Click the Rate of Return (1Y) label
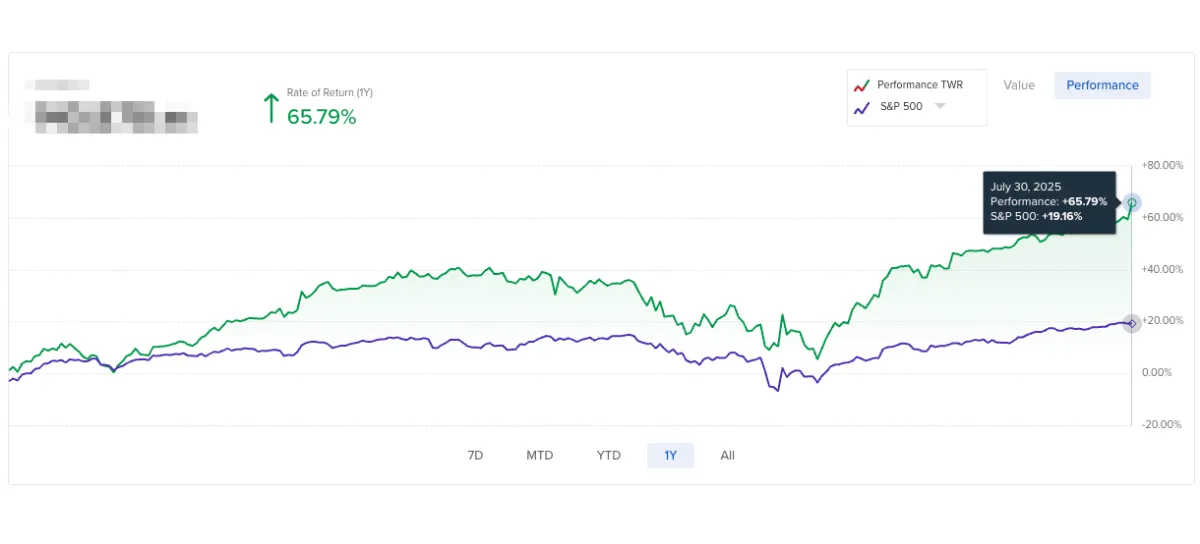Viewport: 1200px width, 544px height. click(x=330, y=92)
